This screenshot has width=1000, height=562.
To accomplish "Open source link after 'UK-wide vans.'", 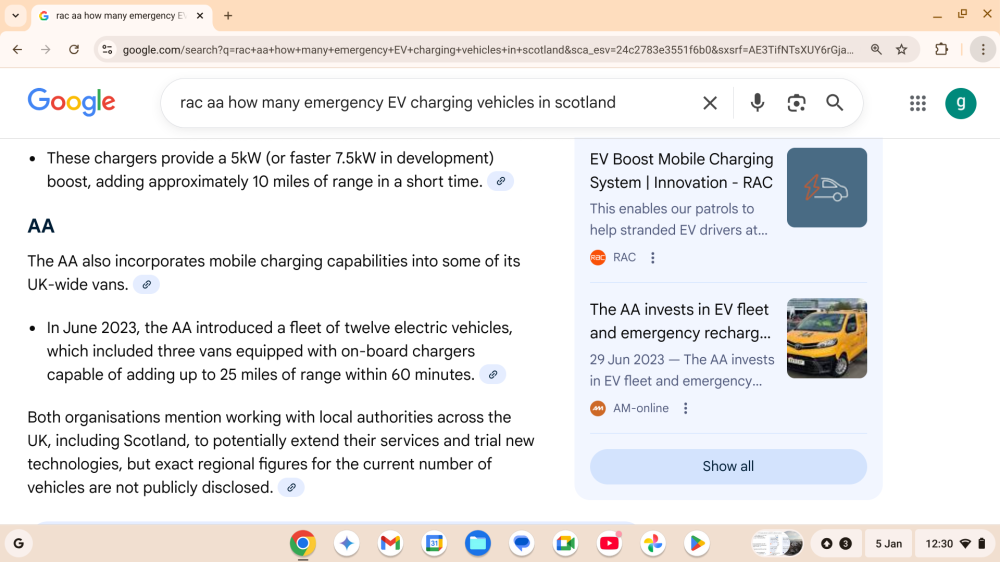I will (146, 285).
